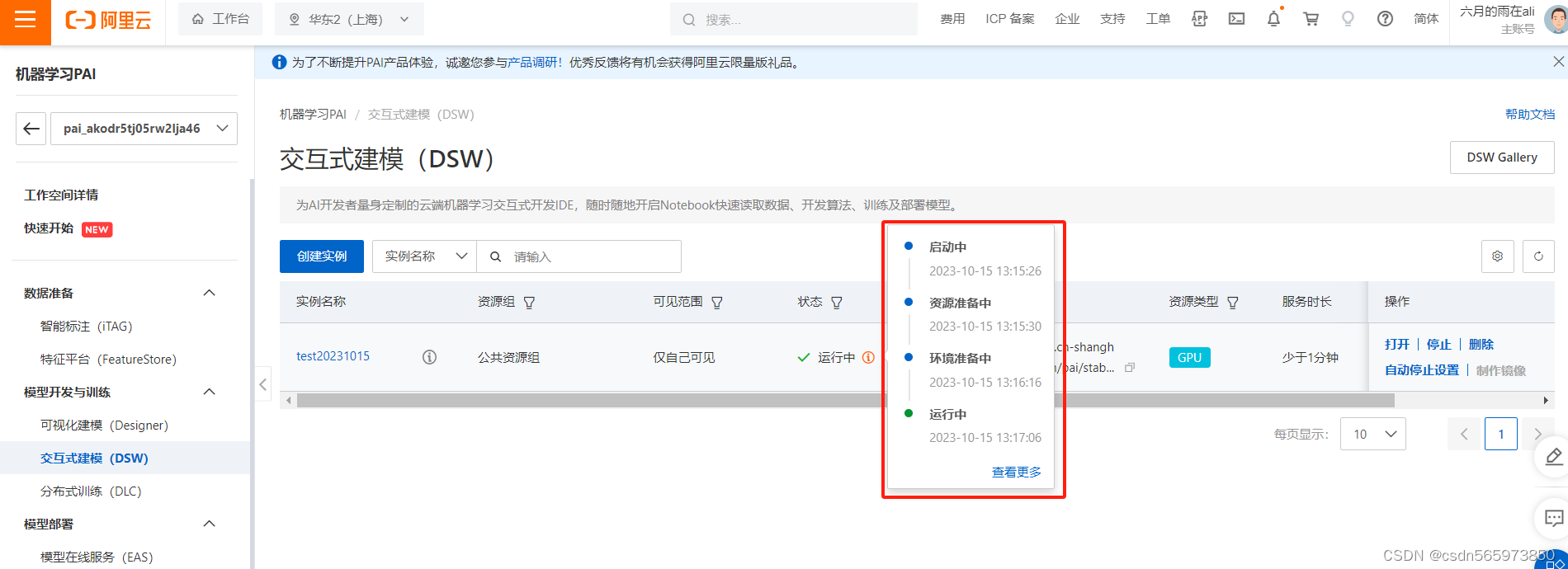Screen dimensions: 1568x569
Task: Switch language via 简体
Action: click(1426, 19)
